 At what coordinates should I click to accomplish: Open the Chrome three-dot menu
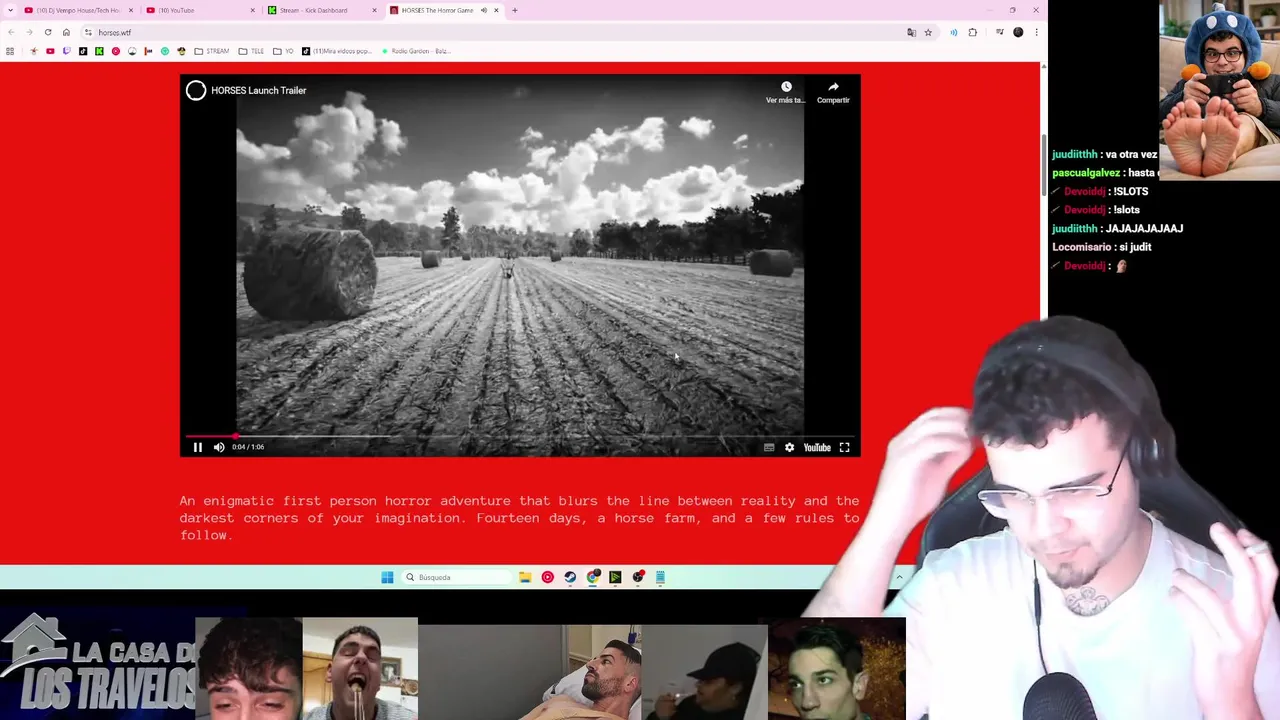coord(1036,32)
